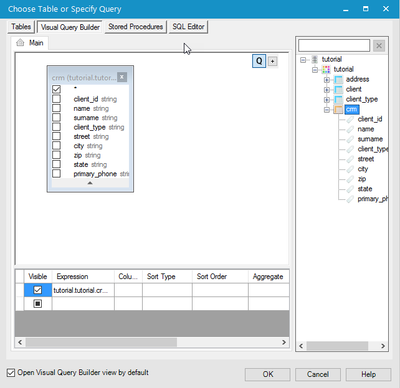Click into the tree search input field
The height and width of the screenshot is (388, 400).
click(334, 46)
